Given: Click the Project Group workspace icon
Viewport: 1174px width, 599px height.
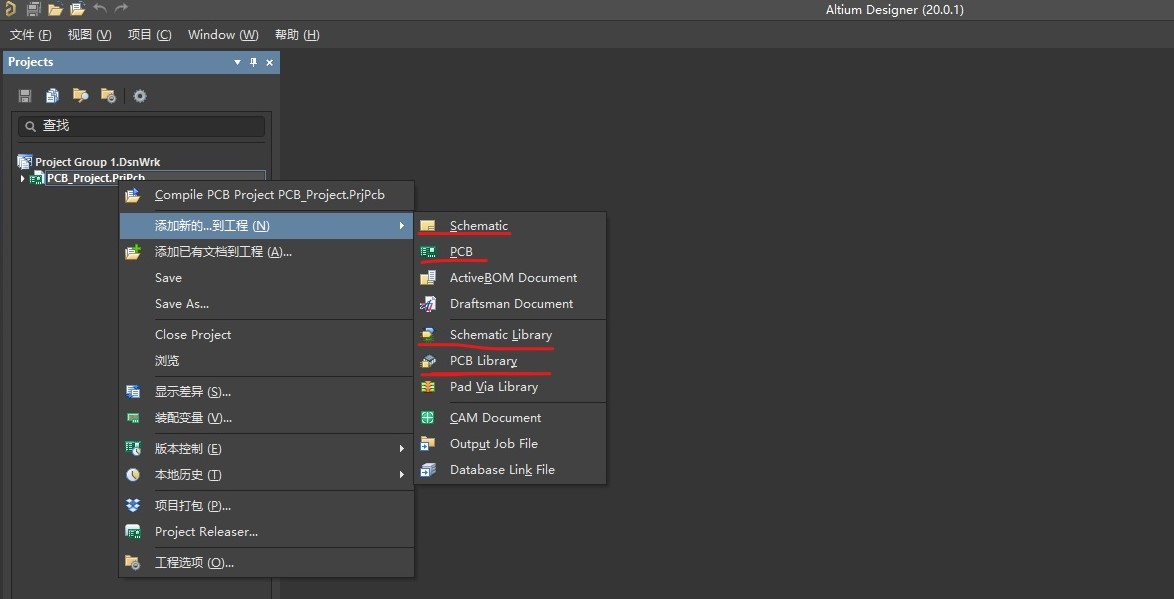Looking at the screenshot, I should (x=25, y=162).
